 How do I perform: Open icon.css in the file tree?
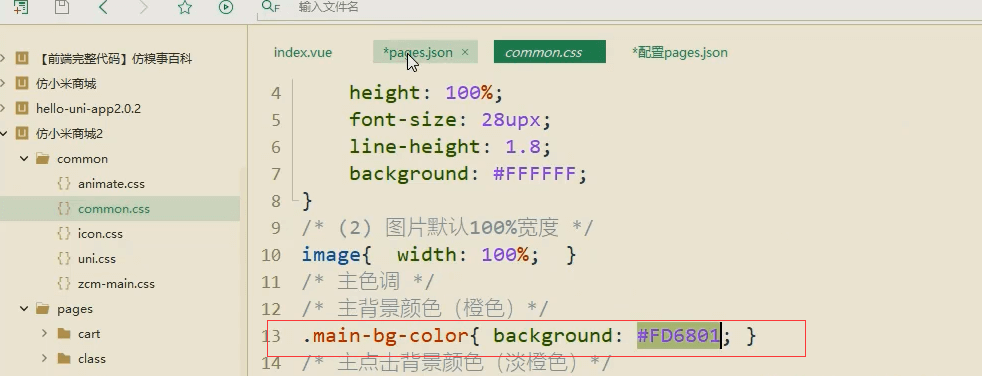[x=100, y=234]
